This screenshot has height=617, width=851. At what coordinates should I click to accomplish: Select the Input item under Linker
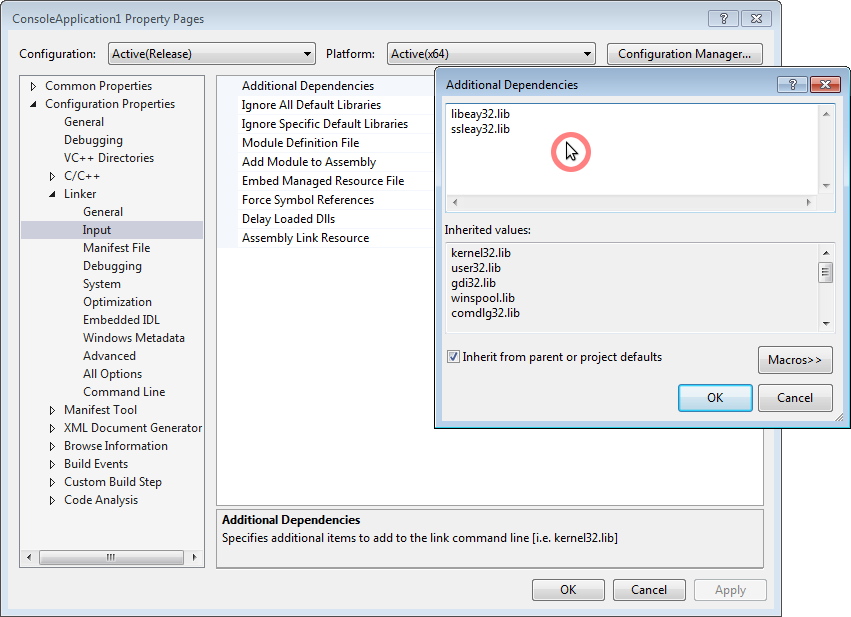(x=96, y=229)
